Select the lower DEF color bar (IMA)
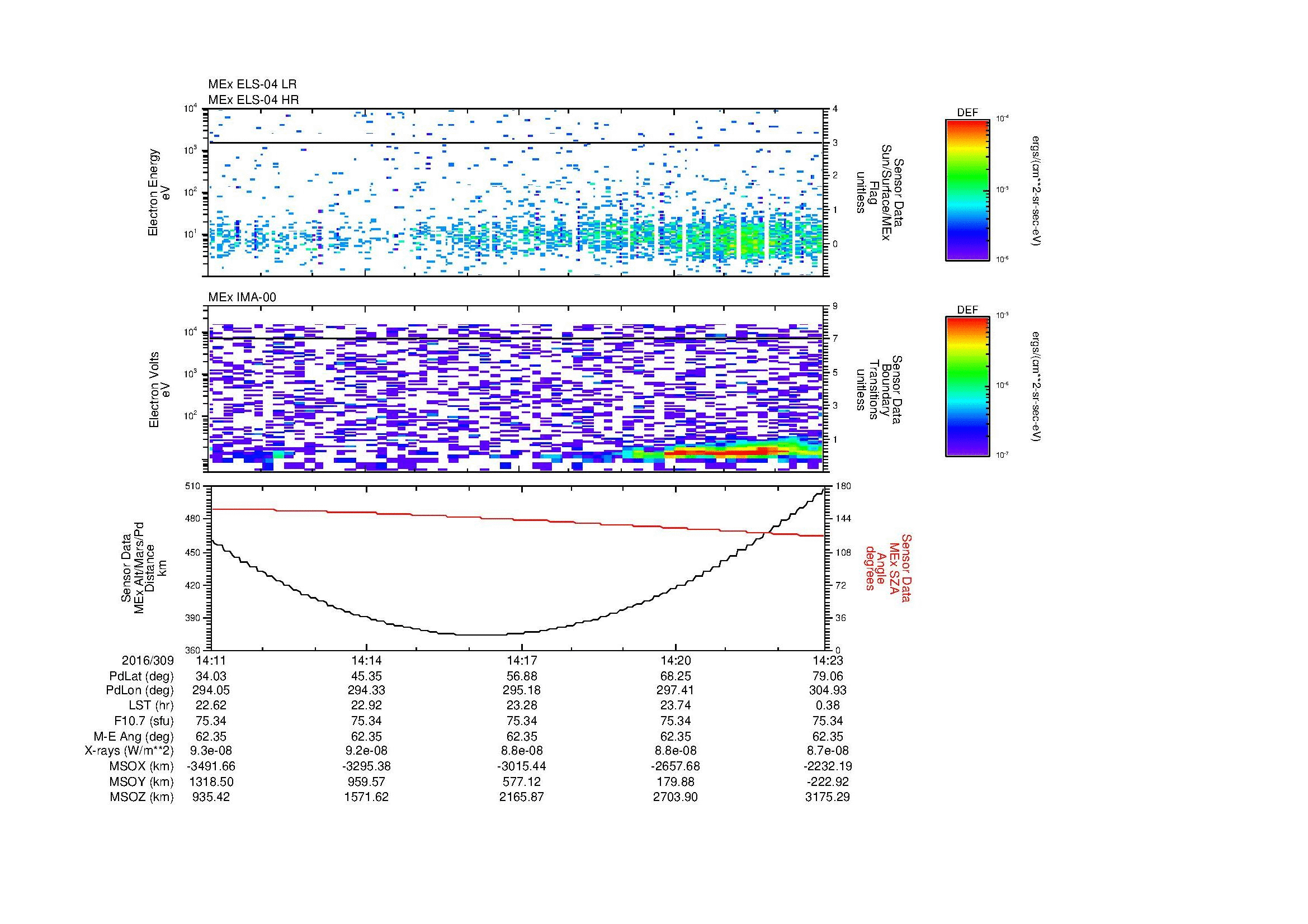Viewport: 1308px width, 924px height. 967,387
